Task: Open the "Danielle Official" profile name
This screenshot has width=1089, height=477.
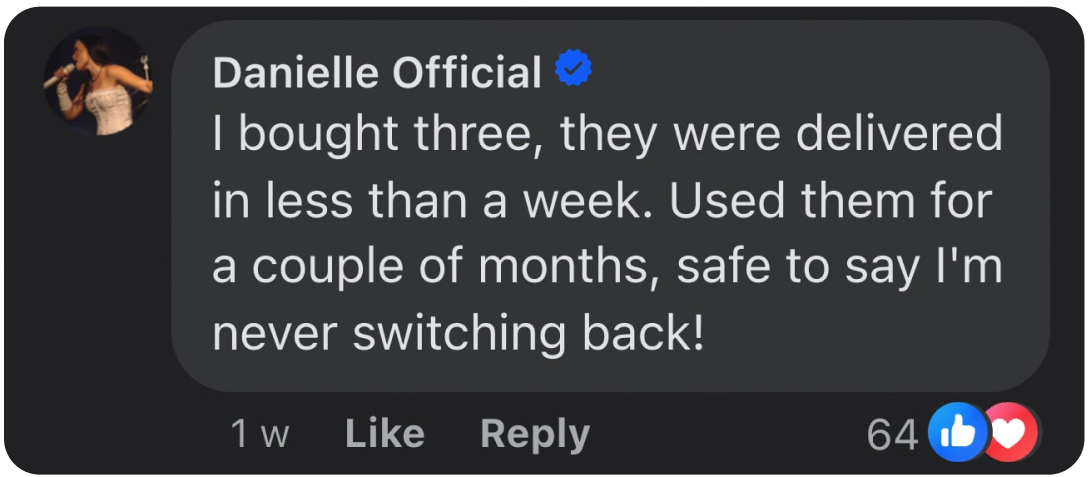Action: coord(377,72)
